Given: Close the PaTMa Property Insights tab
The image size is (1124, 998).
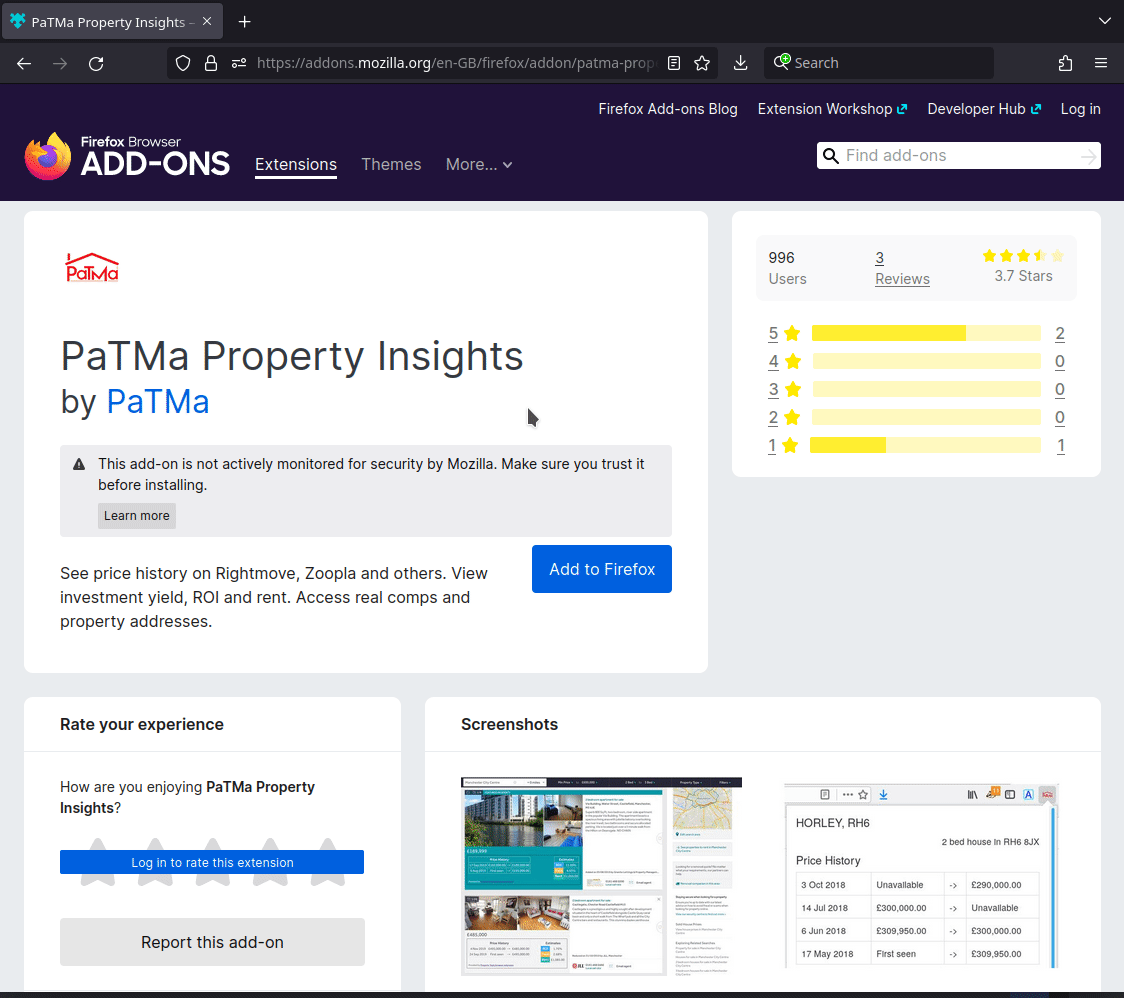Looking at the screenshot, I should pos(207,22).
